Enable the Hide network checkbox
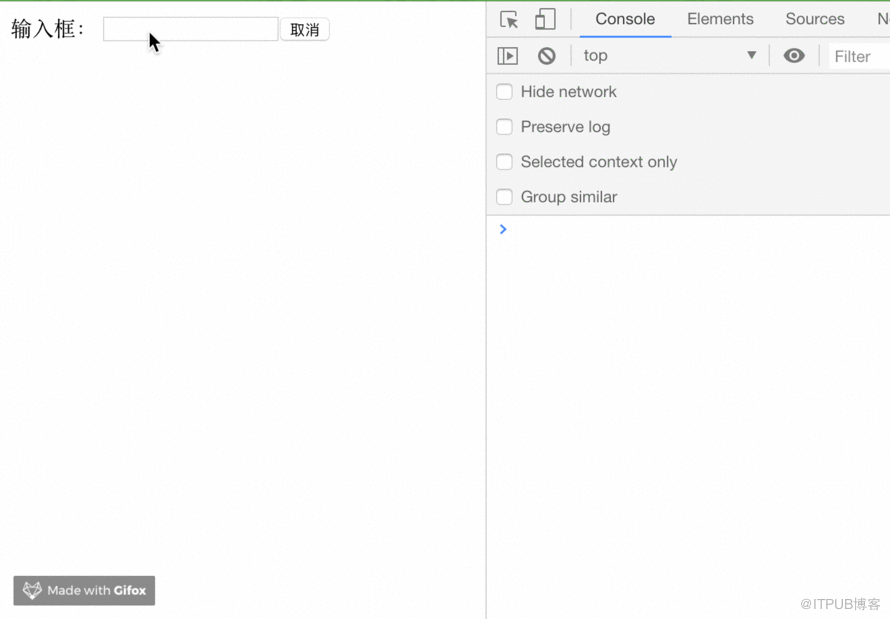Image resolution: width=890 pixels, height=619 pixels. 504,92
